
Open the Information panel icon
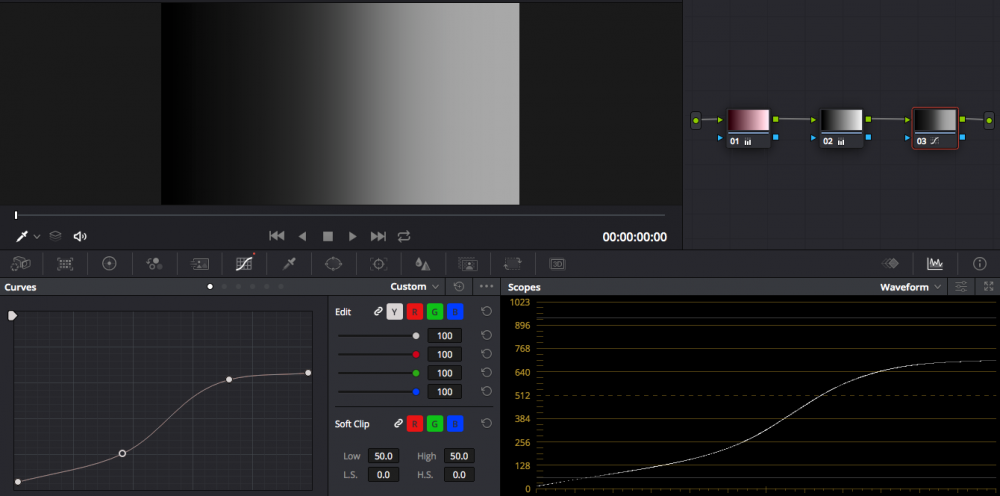(x=979, y=264)
